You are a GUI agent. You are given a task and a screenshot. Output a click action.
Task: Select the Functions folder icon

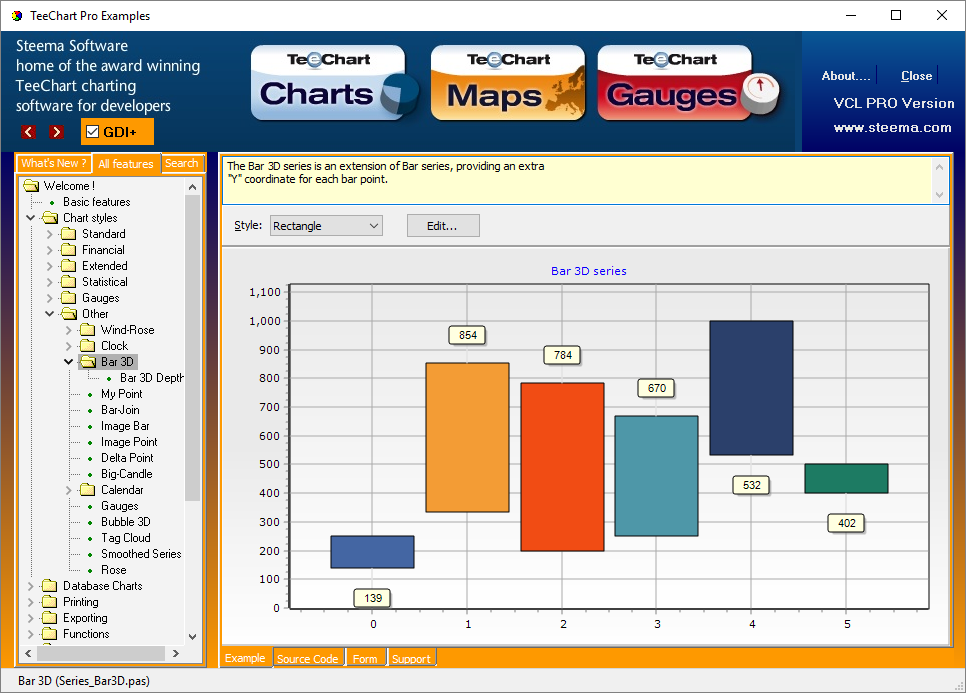[x=49, y=634]
